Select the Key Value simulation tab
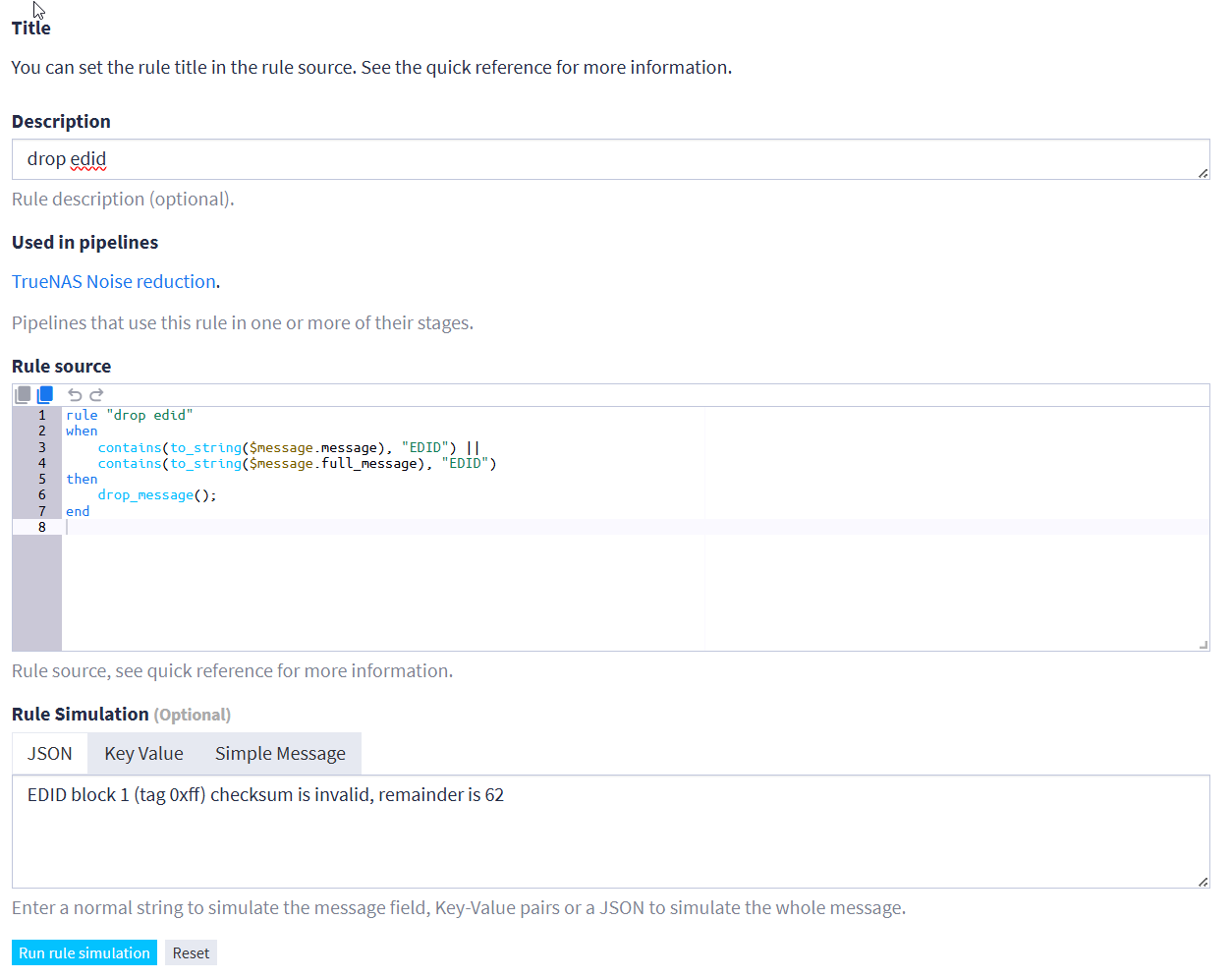 (143, 754)
